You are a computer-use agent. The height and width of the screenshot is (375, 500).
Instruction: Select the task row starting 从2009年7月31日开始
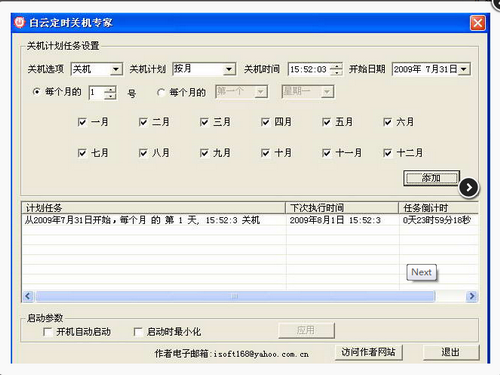click(x=250, y=220)
